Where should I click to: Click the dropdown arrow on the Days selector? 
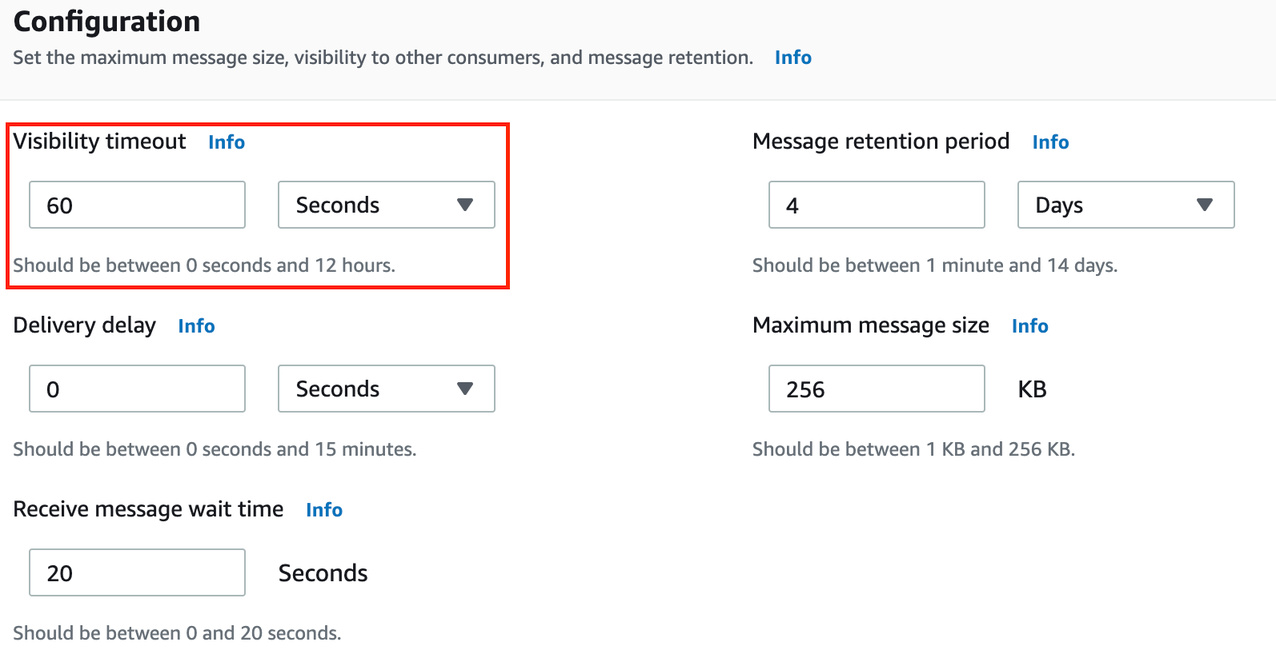coord(1204,205)
